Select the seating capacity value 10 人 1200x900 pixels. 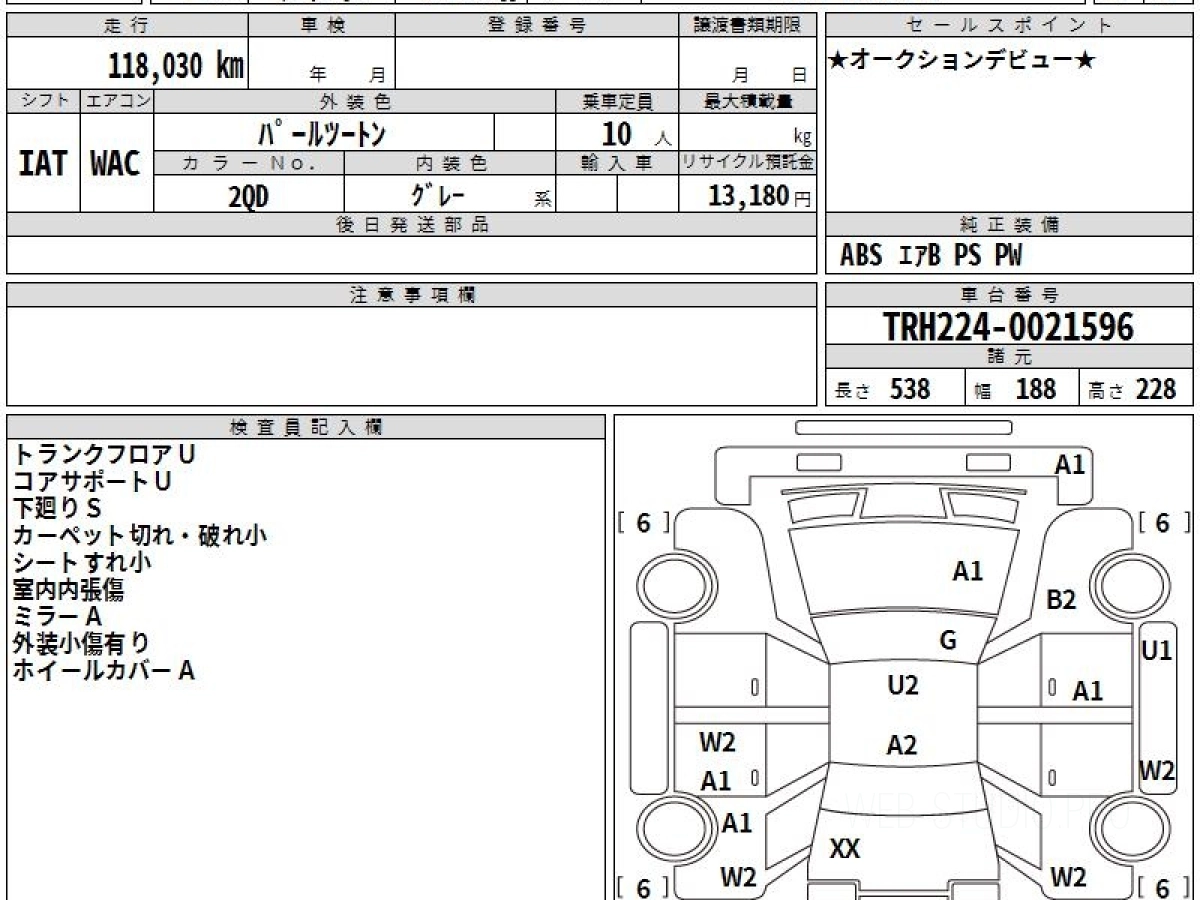tap(636, 134)
